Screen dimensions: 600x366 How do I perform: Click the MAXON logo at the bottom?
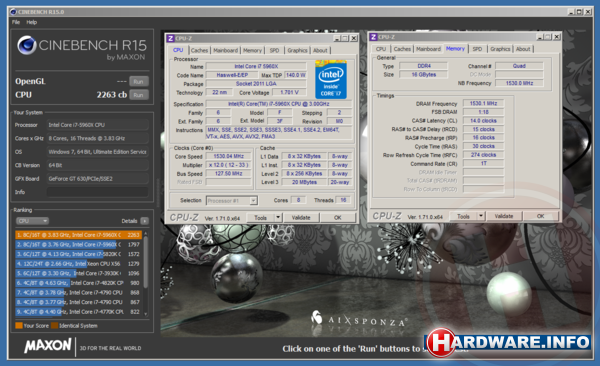tap(48, 346)
